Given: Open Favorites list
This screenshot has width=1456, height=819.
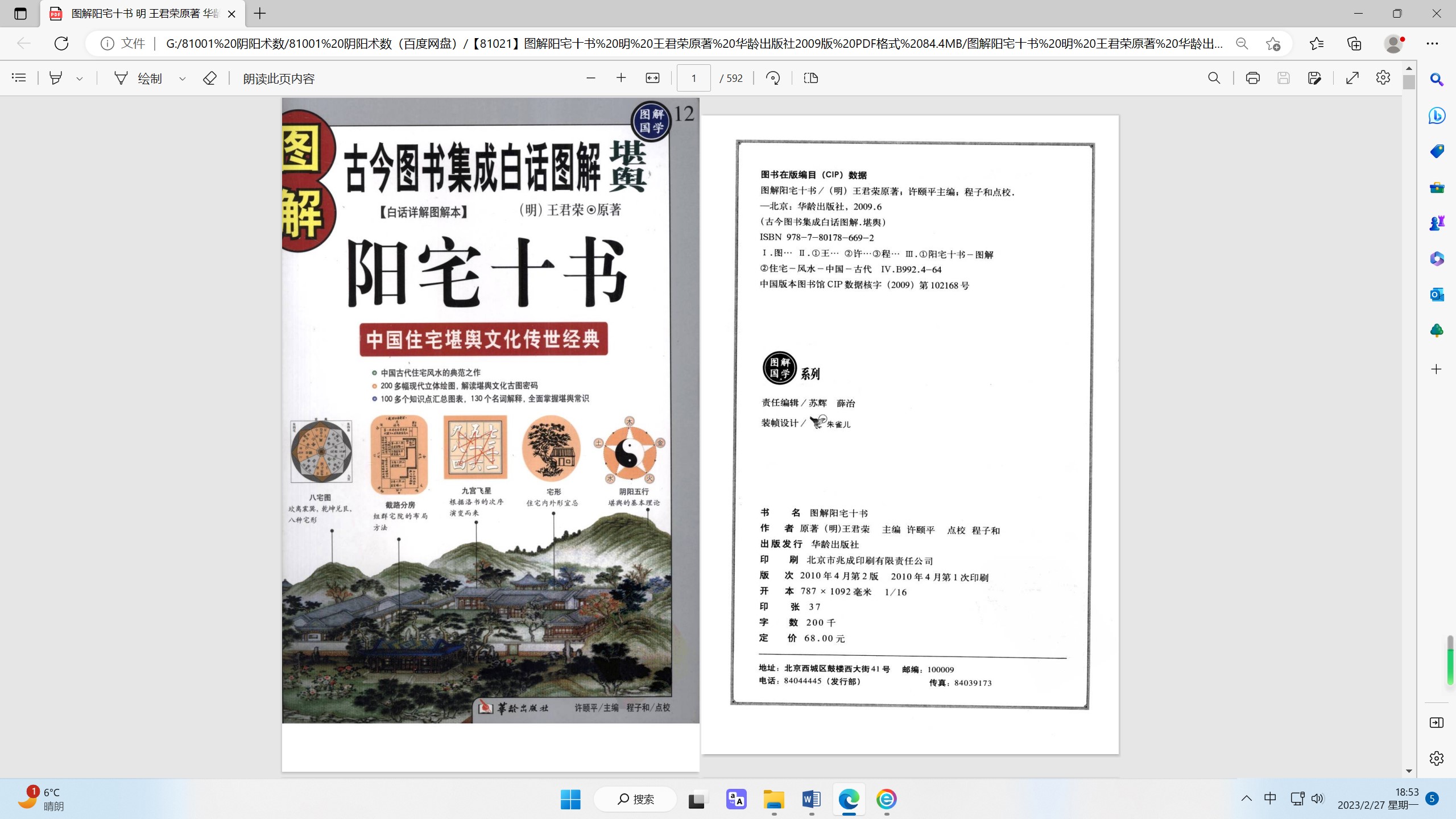Looking at the screenshot, I should tap(1316, 43).
